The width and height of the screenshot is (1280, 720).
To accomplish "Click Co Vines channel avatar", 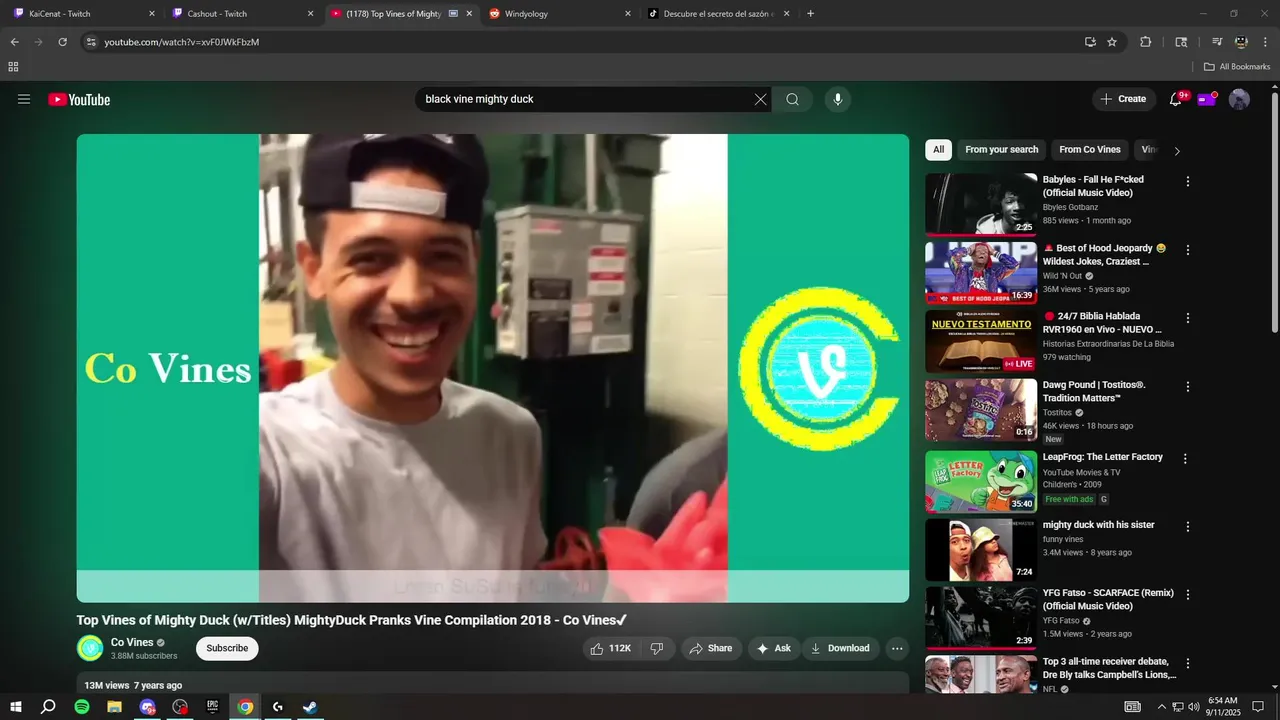I will pos(90,648).
